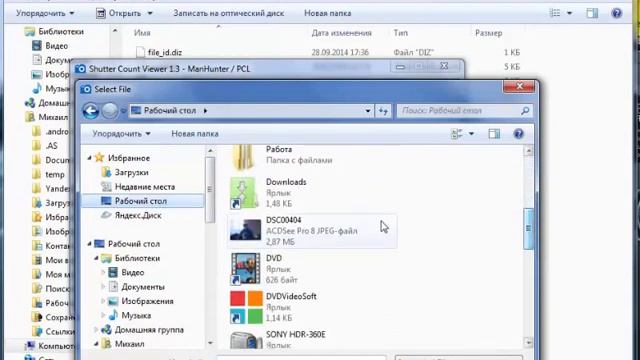Click file list scrollbar down arrow
The image size is (640, 360).
(529, 342)
